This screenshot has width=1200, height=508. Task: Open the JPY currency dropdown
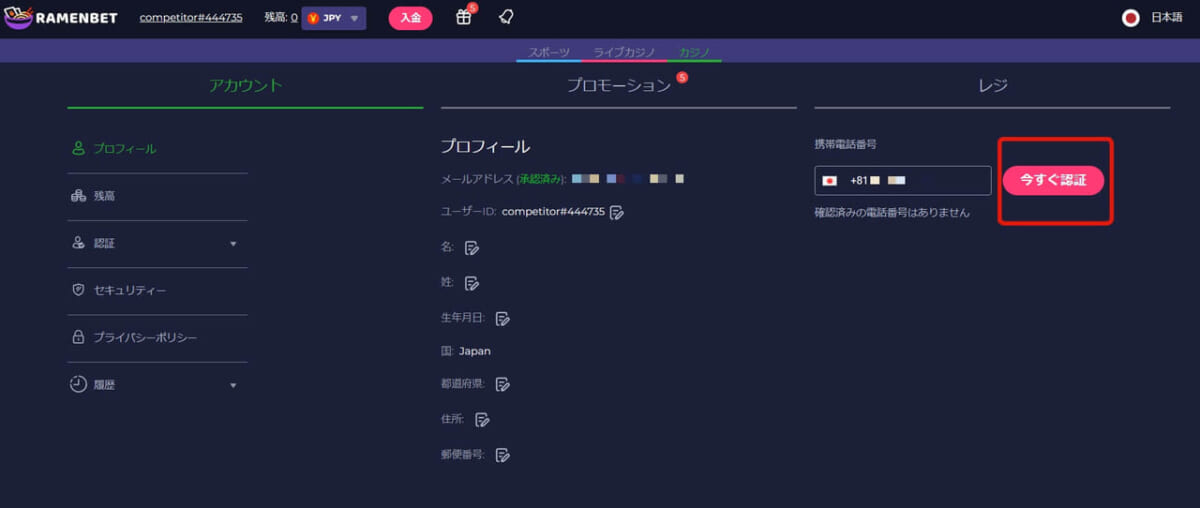(x=333, y=18)
